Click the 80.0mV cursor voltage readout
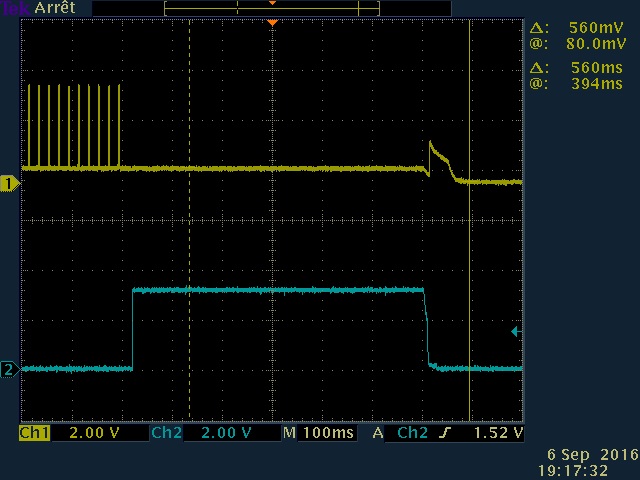This screenshot has height=480, width=640. (x=596, y=44)
